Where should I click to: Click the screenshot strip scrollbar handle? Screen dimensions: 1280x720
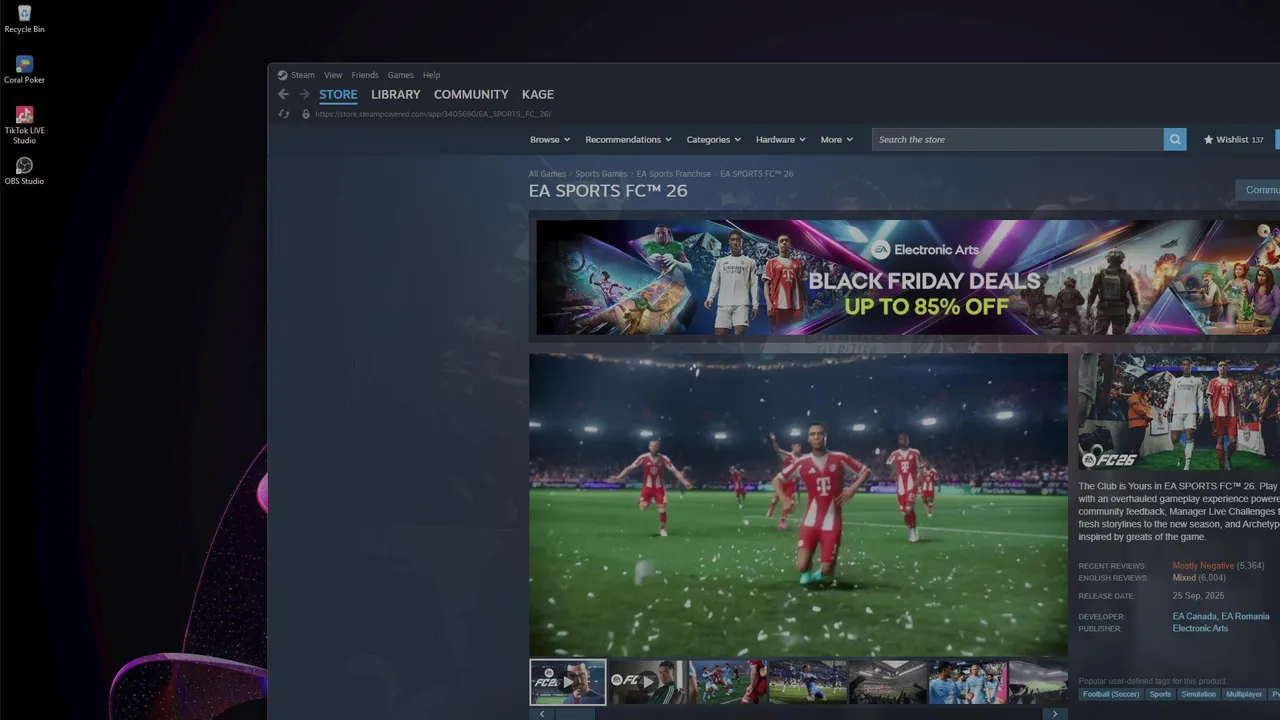(574, 714)
